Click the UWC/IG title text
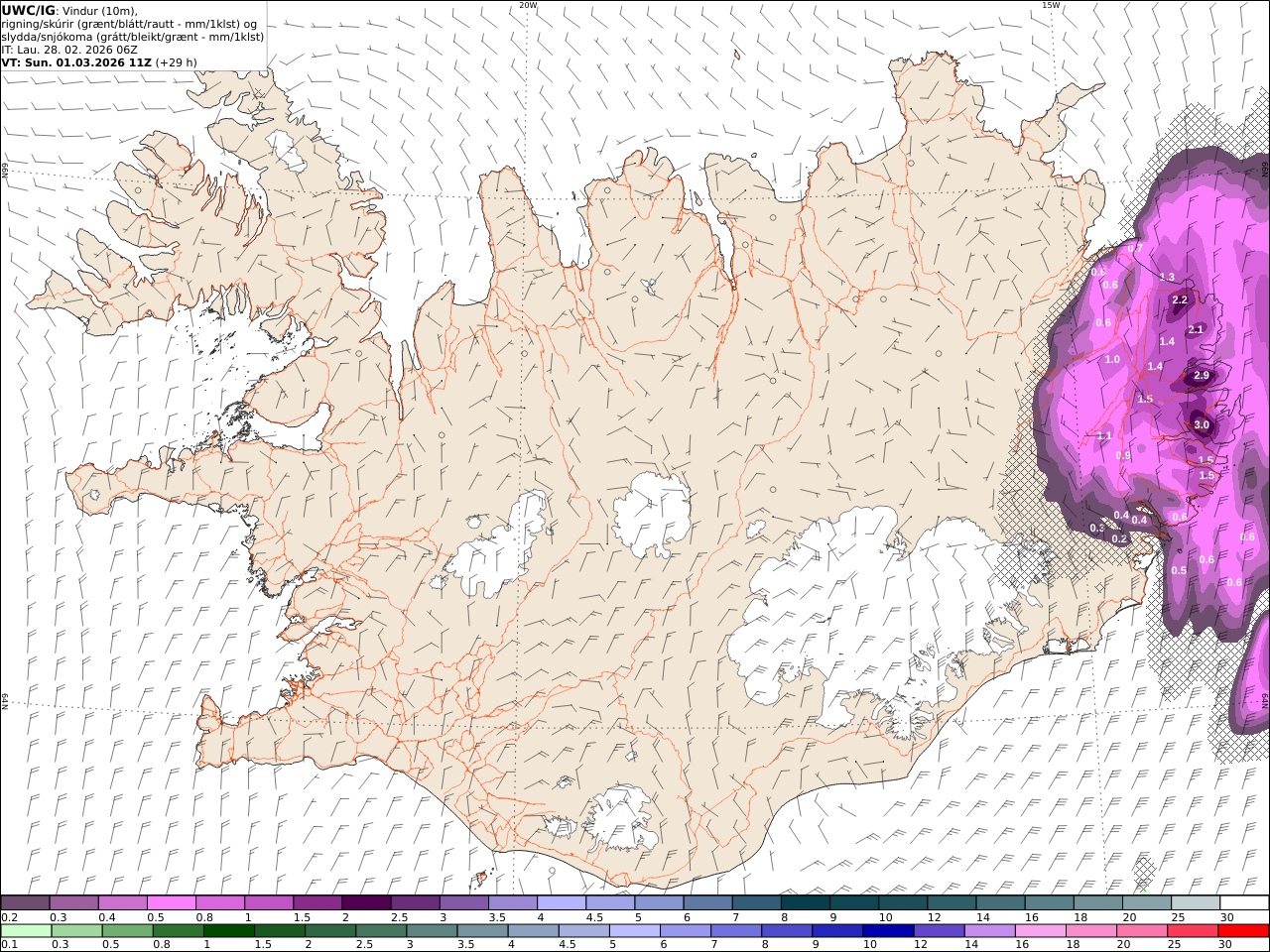This screenshot has height=952, width=1270. (x=28, y=10)
